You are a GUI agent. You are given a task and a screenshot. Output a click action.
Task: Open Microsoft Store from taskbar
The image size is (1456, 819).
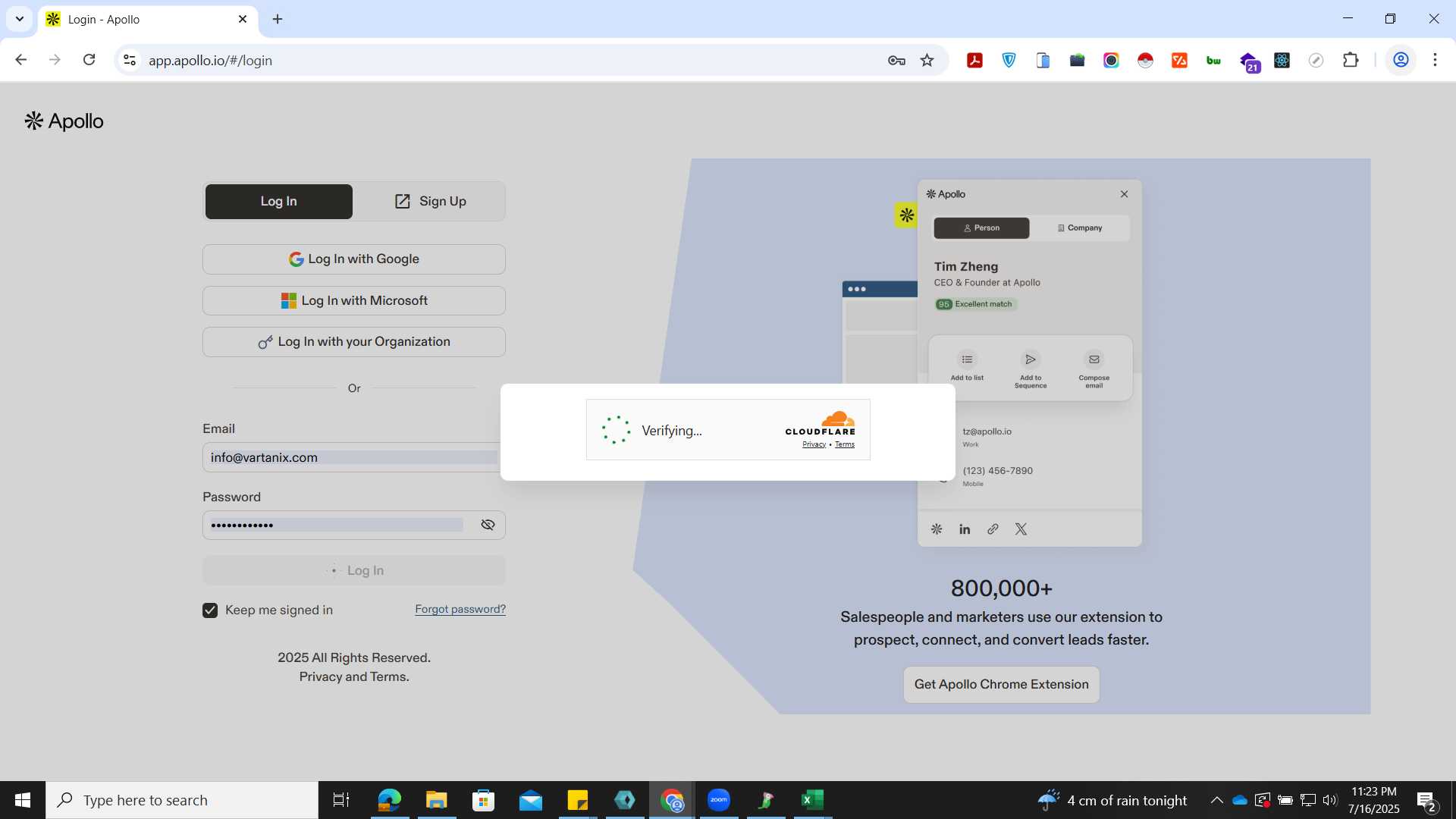[483, 800]
